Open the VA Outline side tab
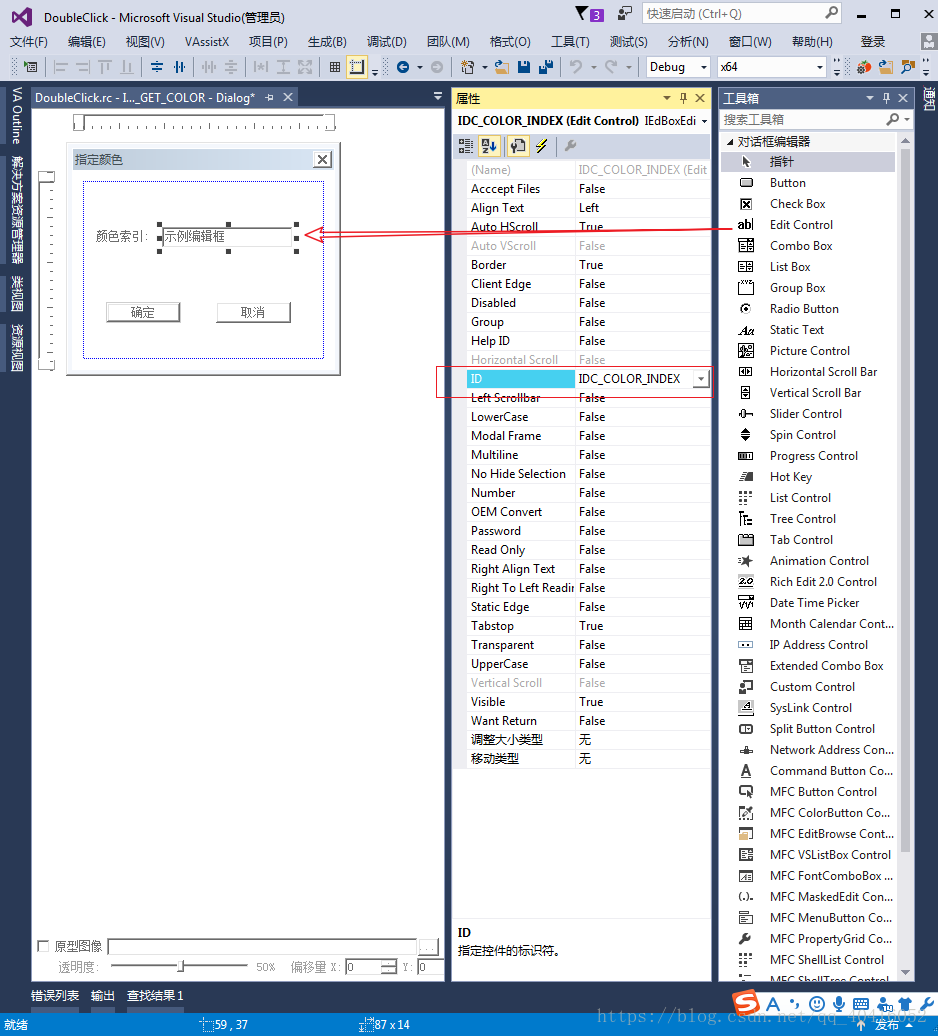 tap(17, 115)
